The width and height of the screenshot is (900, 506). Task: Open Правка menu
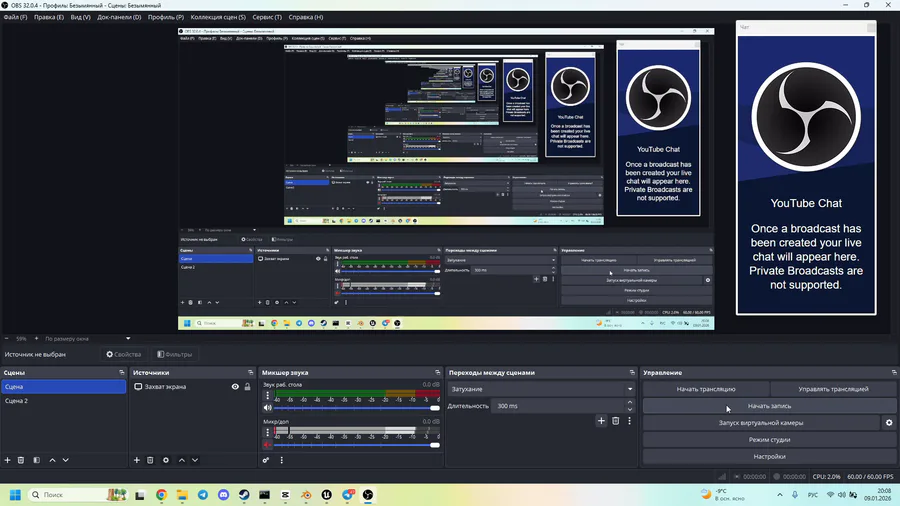point(49,17)
